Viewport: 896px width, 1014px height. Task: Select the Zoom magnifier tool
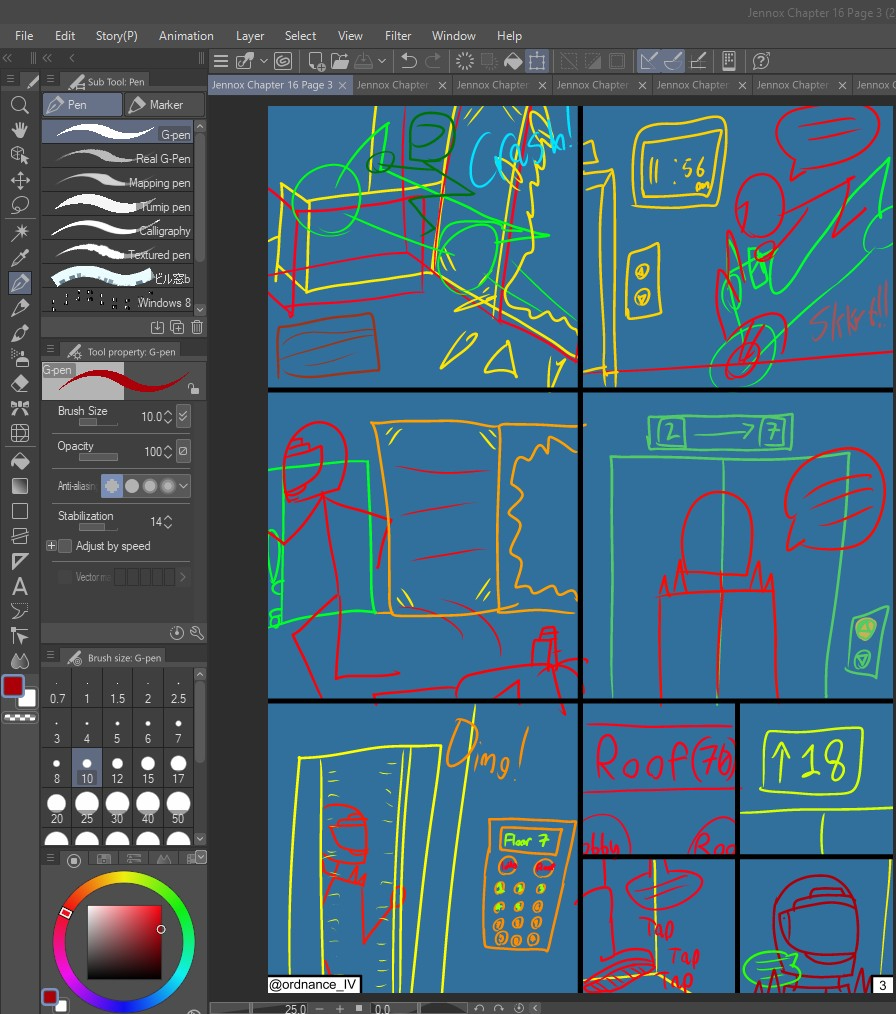coord(19,105)
